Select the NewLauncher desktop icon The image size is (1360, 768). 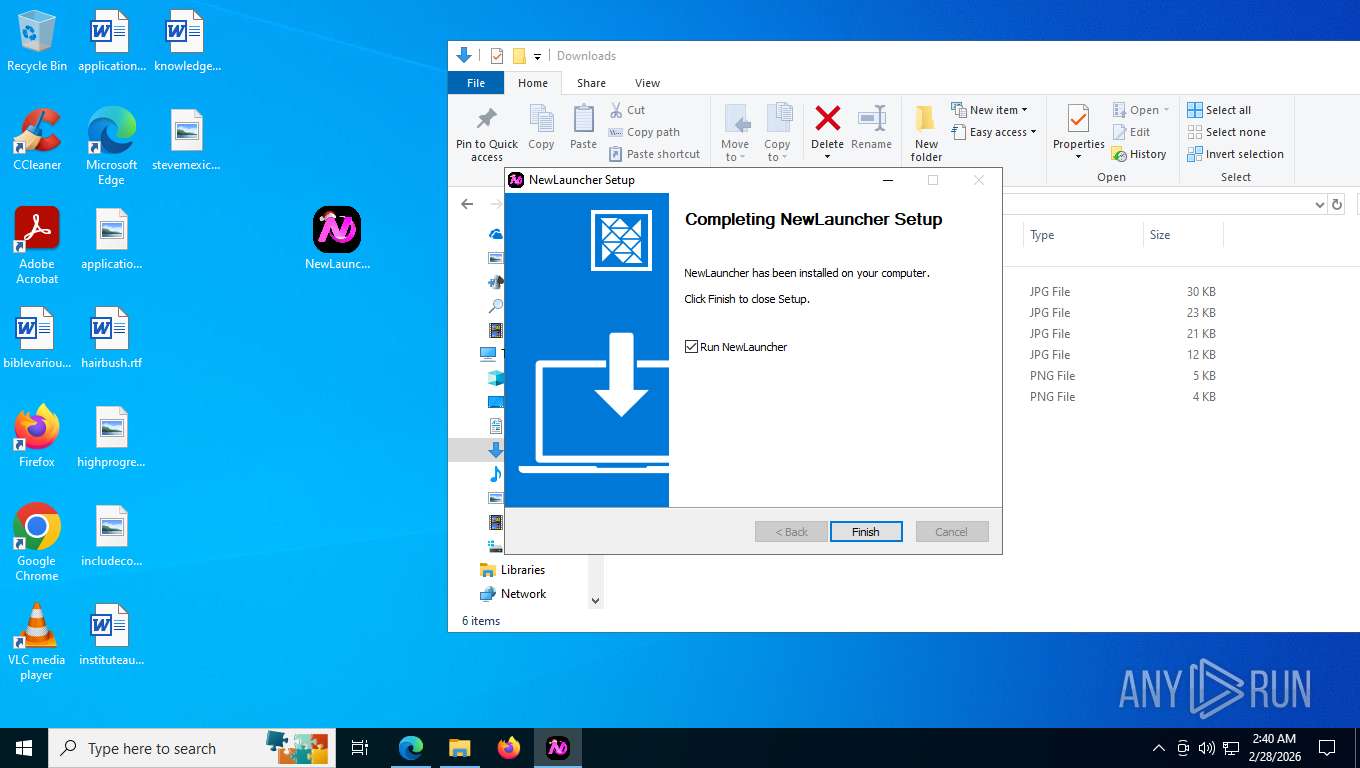click(x=337, y=238)
